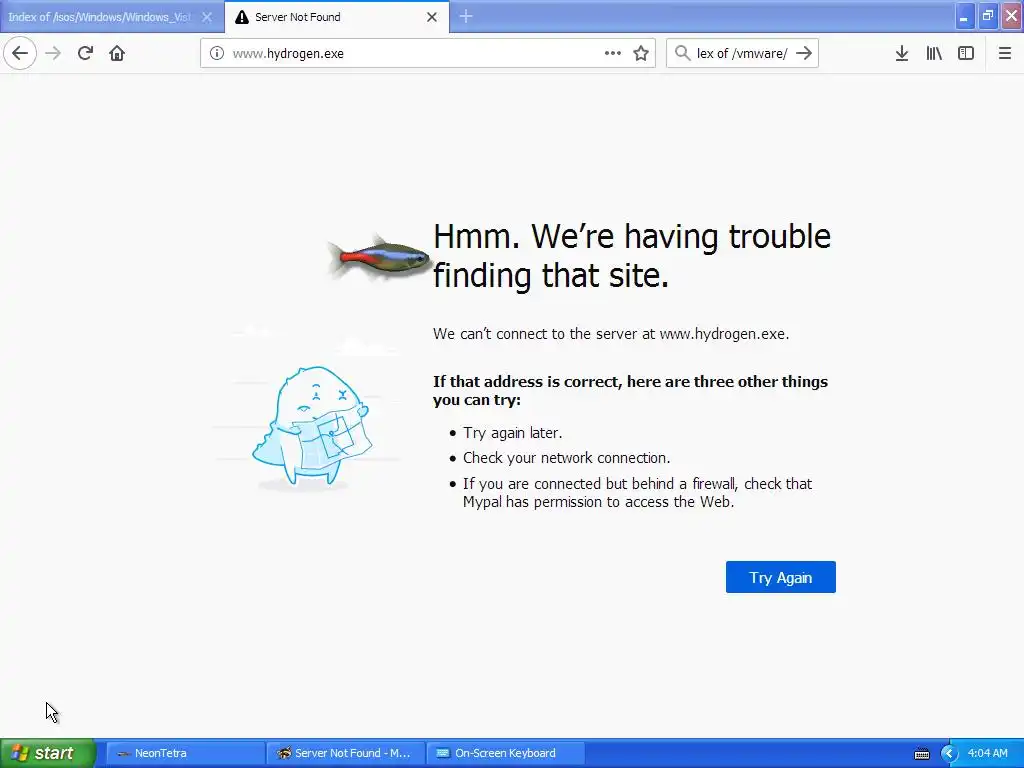
Task: Go back to the previous page
Action: pyautogui.click(x=20, y=54)
